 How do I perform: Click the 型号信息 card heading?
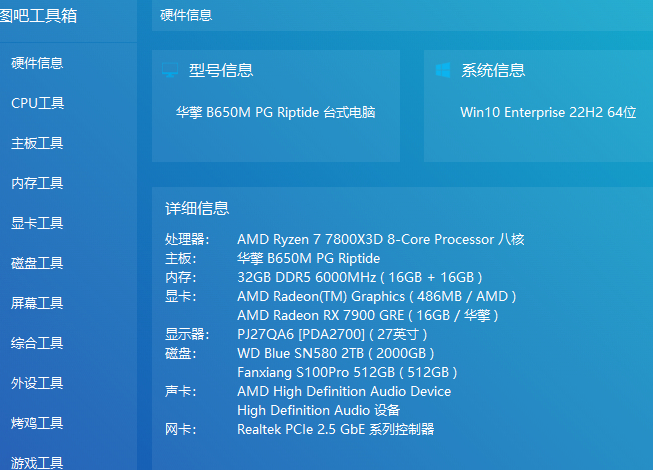click(221, 70)
